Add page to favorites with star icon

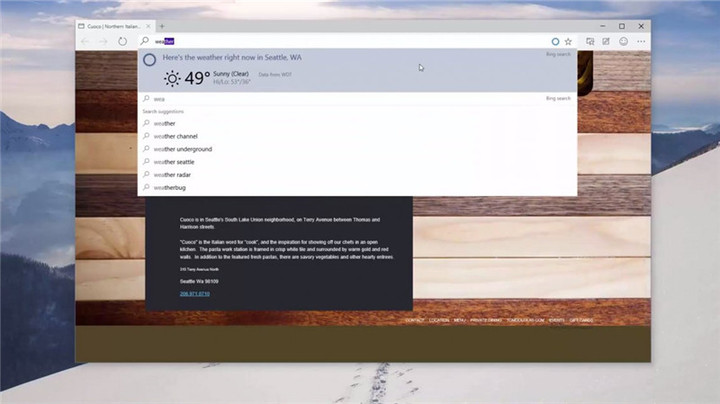pos(568,41)
